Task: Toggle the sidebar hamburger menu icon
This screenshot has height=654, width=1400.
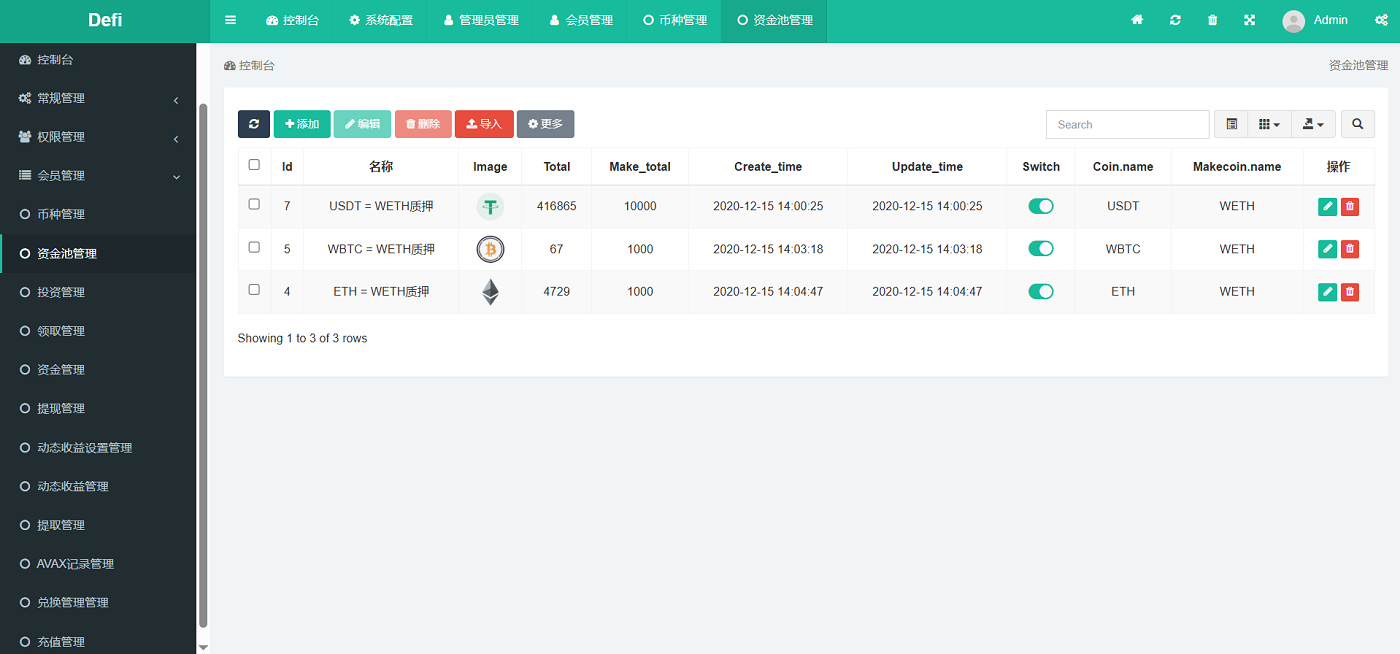Action: 231,20
